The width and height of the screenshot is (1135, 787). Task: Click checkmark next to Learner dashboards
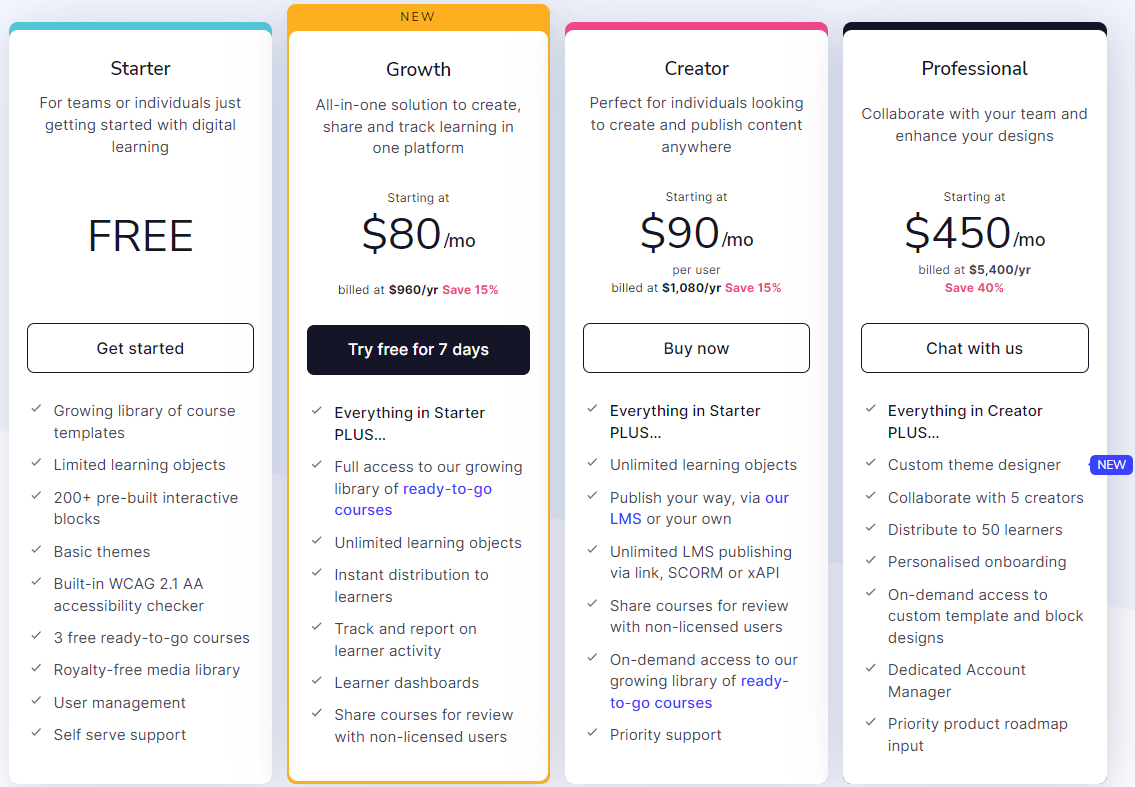pyautogui.click(x=315, y=681)
